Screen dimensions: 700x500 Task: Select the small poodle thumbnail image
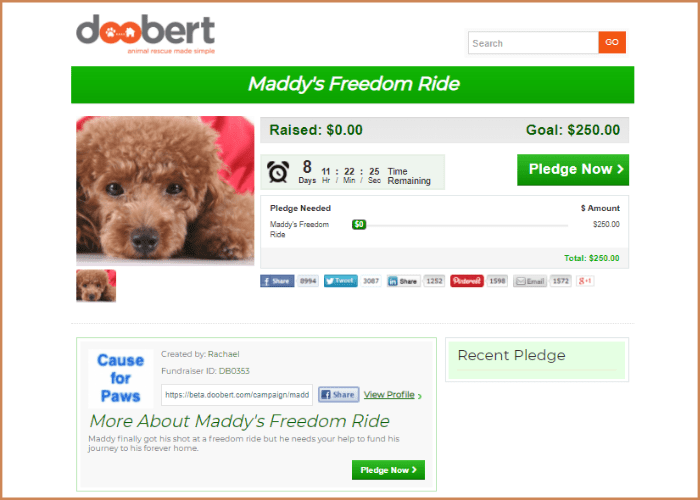click(x=96, y=286)
